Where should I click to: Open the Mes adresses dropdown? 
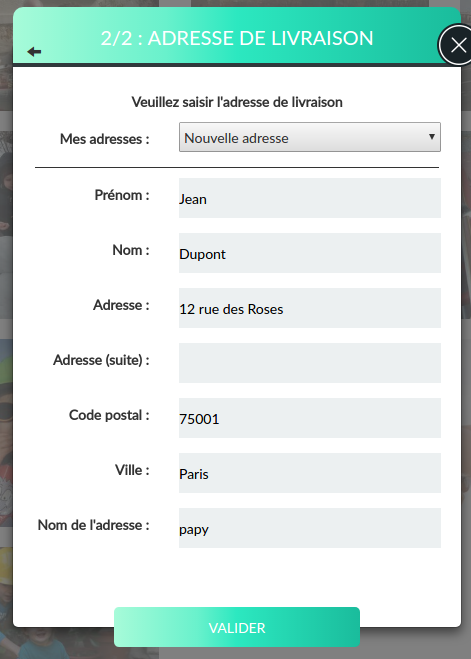click(310, 137)
